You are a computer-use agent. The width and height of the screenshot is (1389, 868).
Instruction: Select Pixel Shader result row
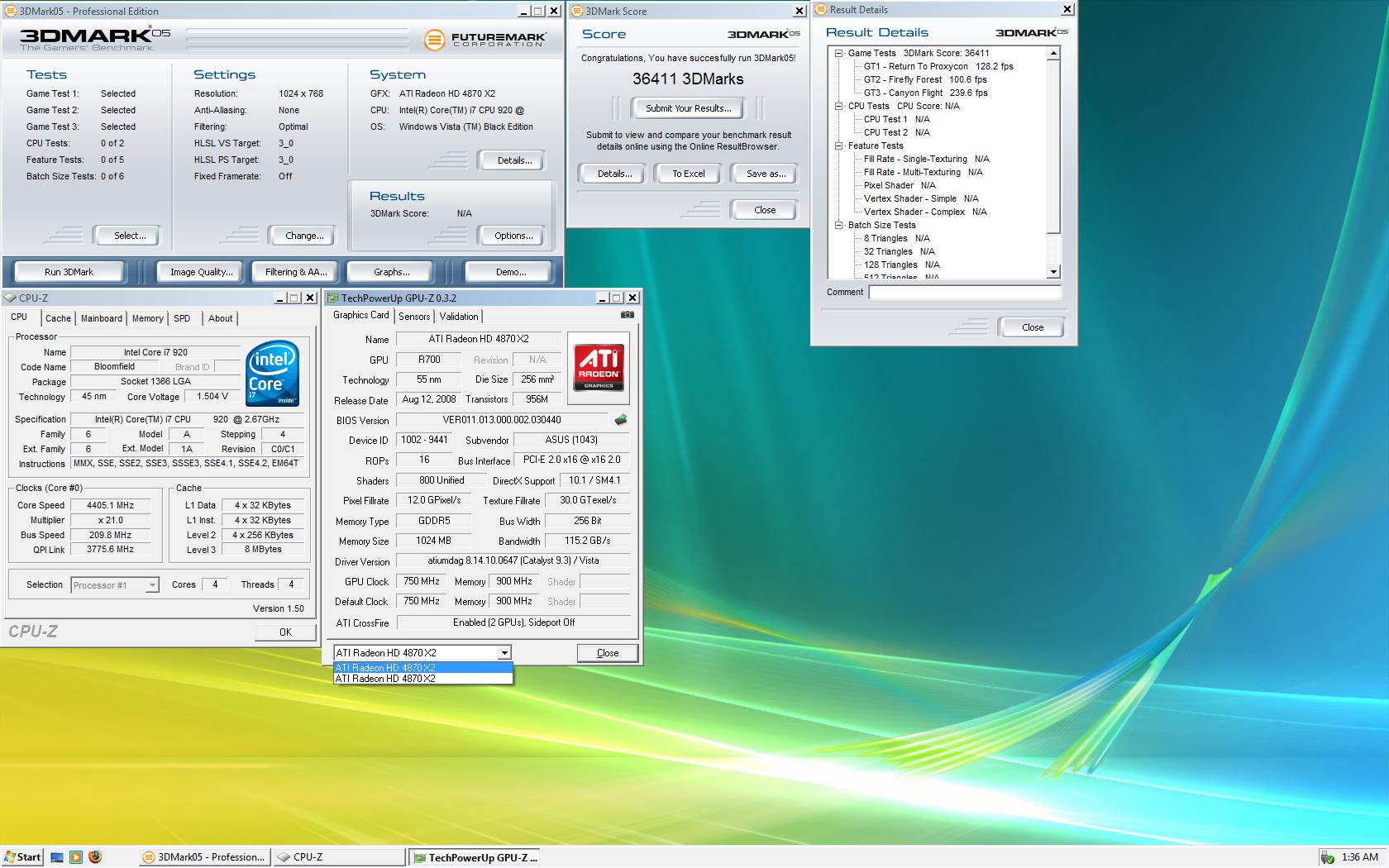tap(900, 185)
